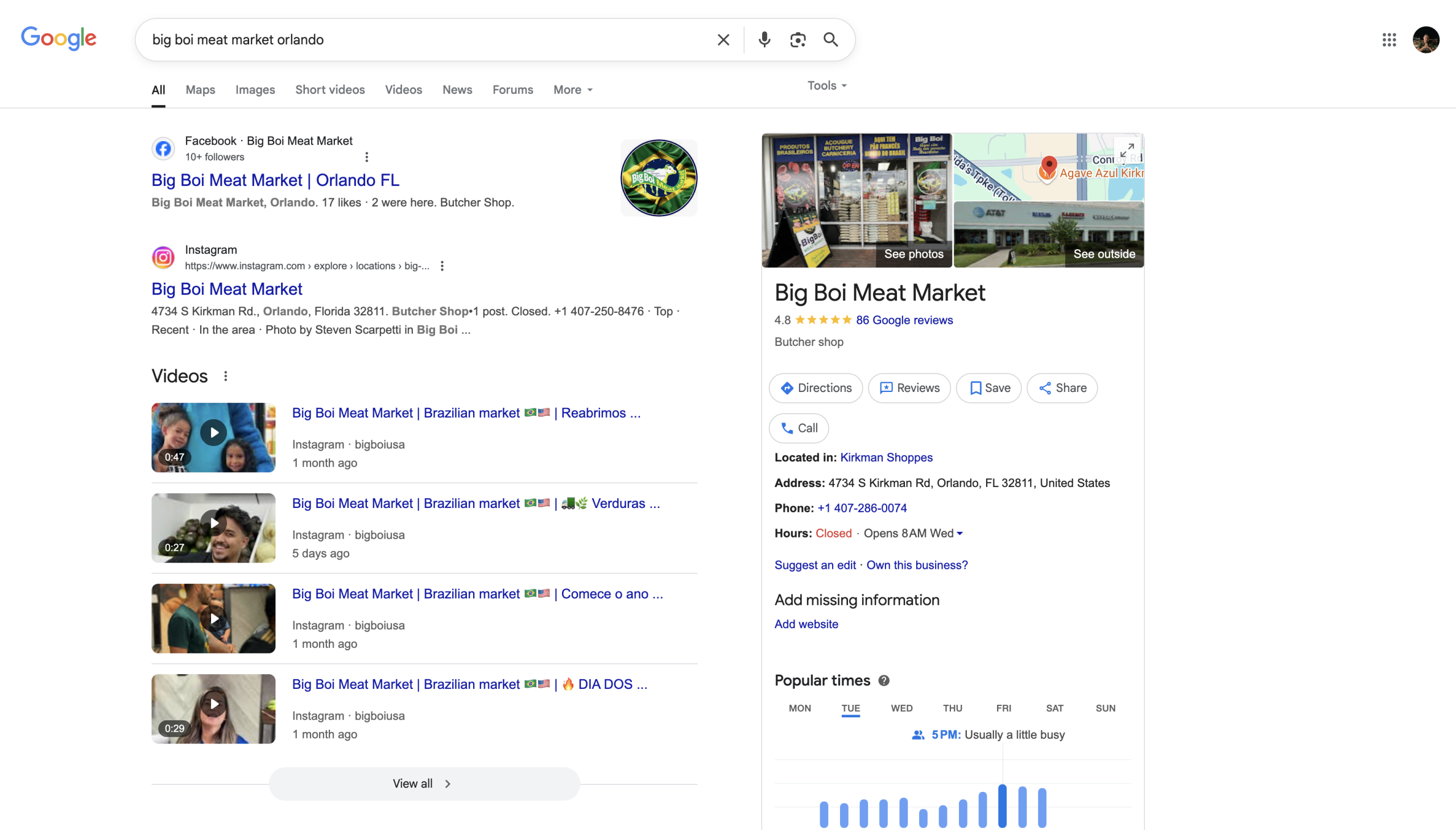Click the Popular times help icon
Screen dimensions: 1456x830
[884, 680]
